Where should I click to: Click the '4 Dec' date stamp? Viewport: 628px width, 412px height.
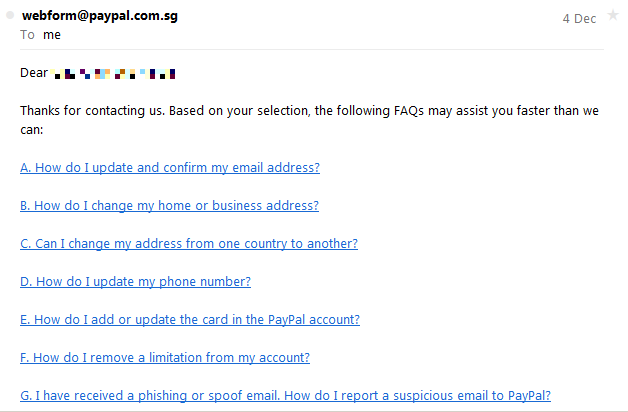pyautogui.click(x=578, y=18)
